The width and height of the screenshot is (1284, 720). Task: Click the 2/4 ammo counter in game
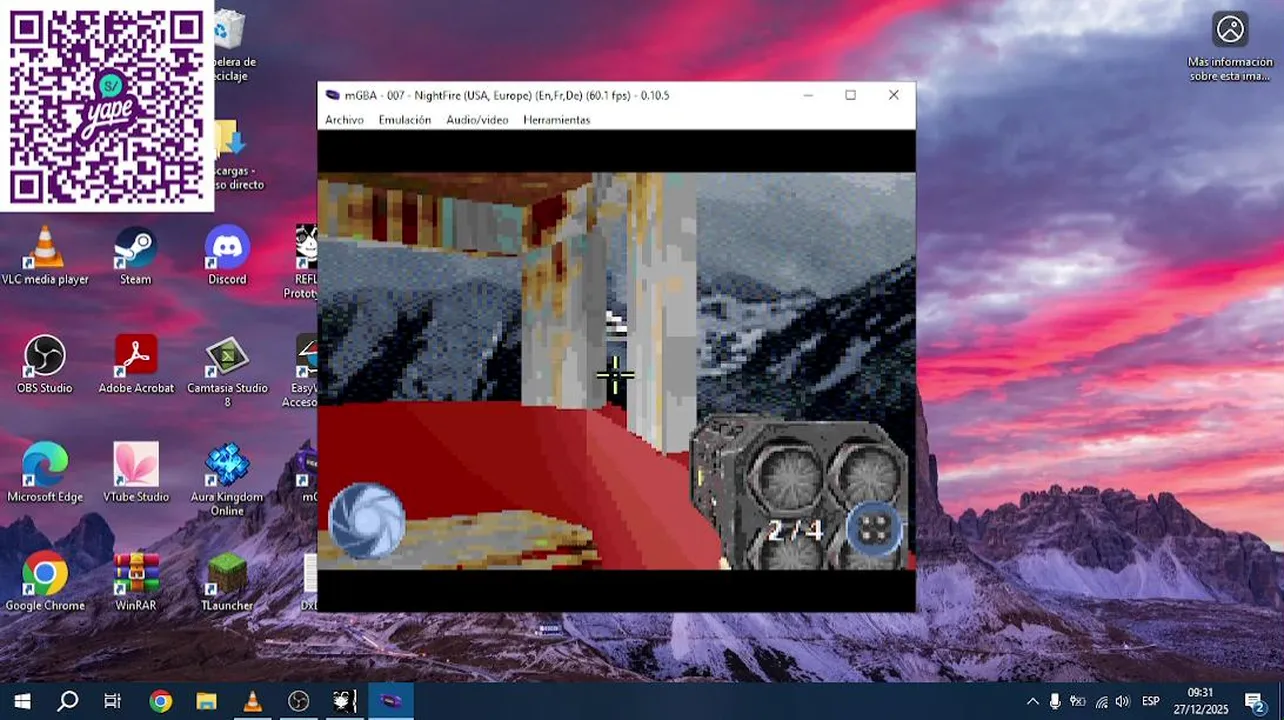coord(795,531)
